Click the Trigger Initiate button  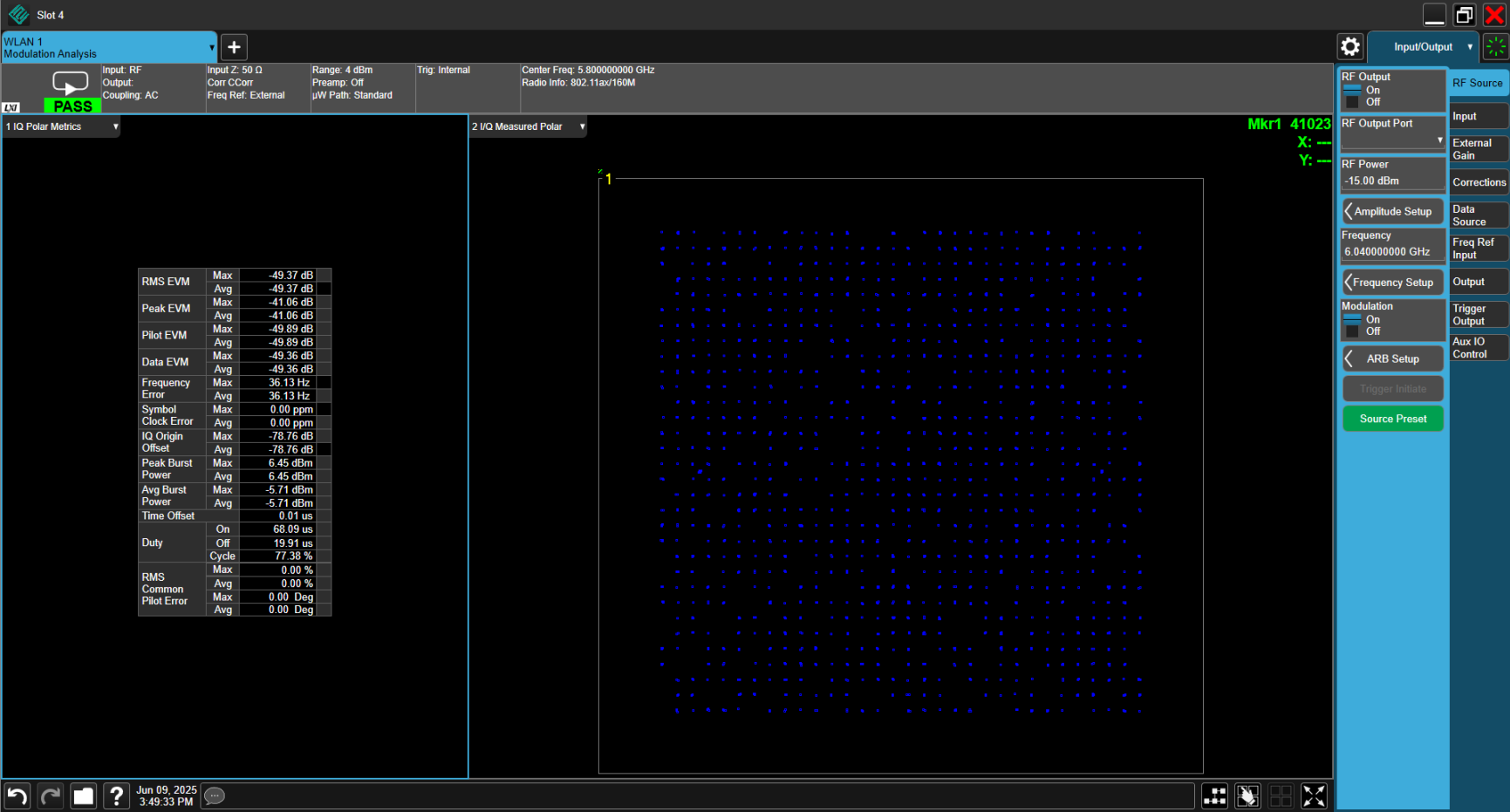[x=1393, y=389]
